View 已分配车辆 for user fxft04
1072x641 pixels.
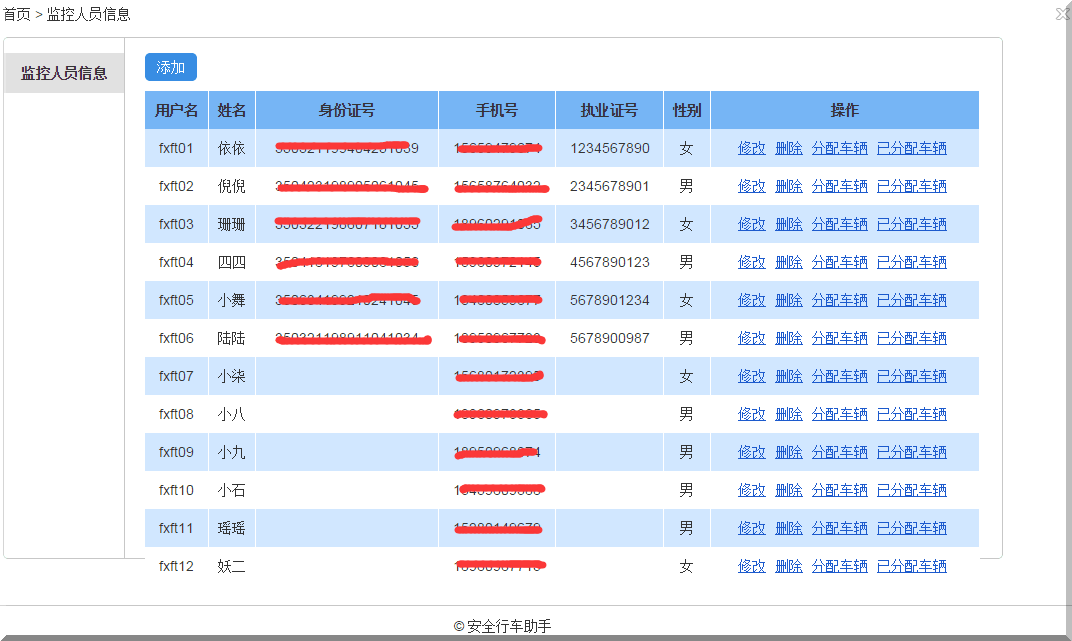click(911, 261)
